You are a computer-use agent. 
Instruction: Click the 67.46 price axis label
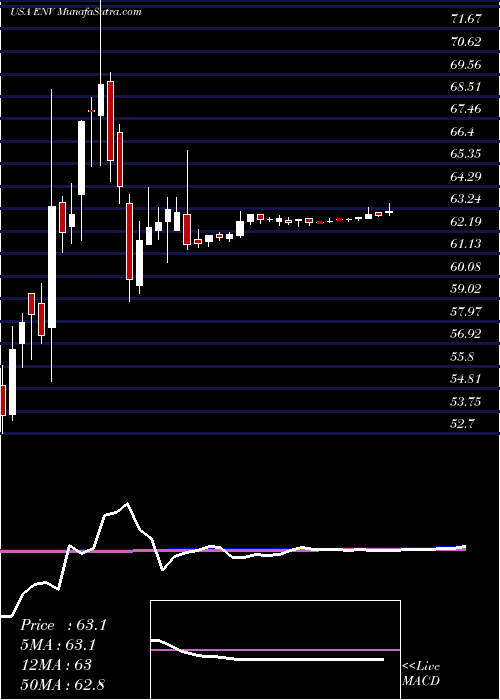coord(466,108)
